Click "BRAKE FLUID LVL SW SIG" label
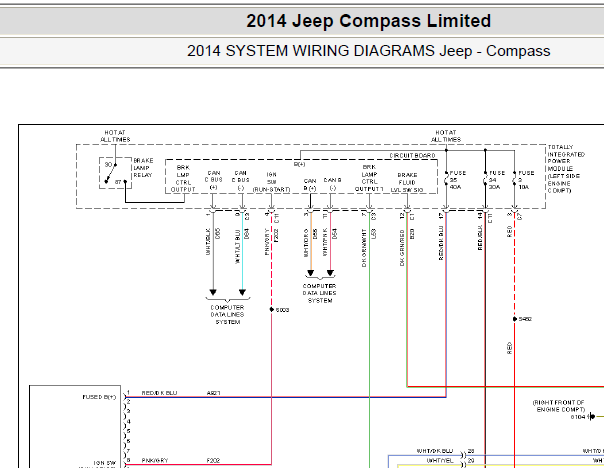 tap(407, 183)
